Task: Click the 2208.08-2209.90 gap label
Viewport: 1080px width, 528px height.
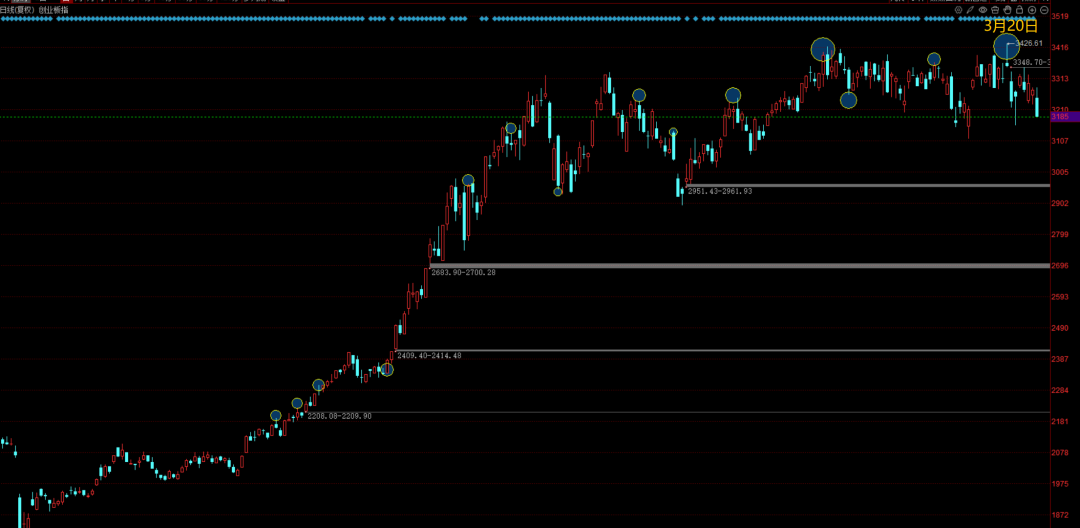Action: [x=340, y=416]
